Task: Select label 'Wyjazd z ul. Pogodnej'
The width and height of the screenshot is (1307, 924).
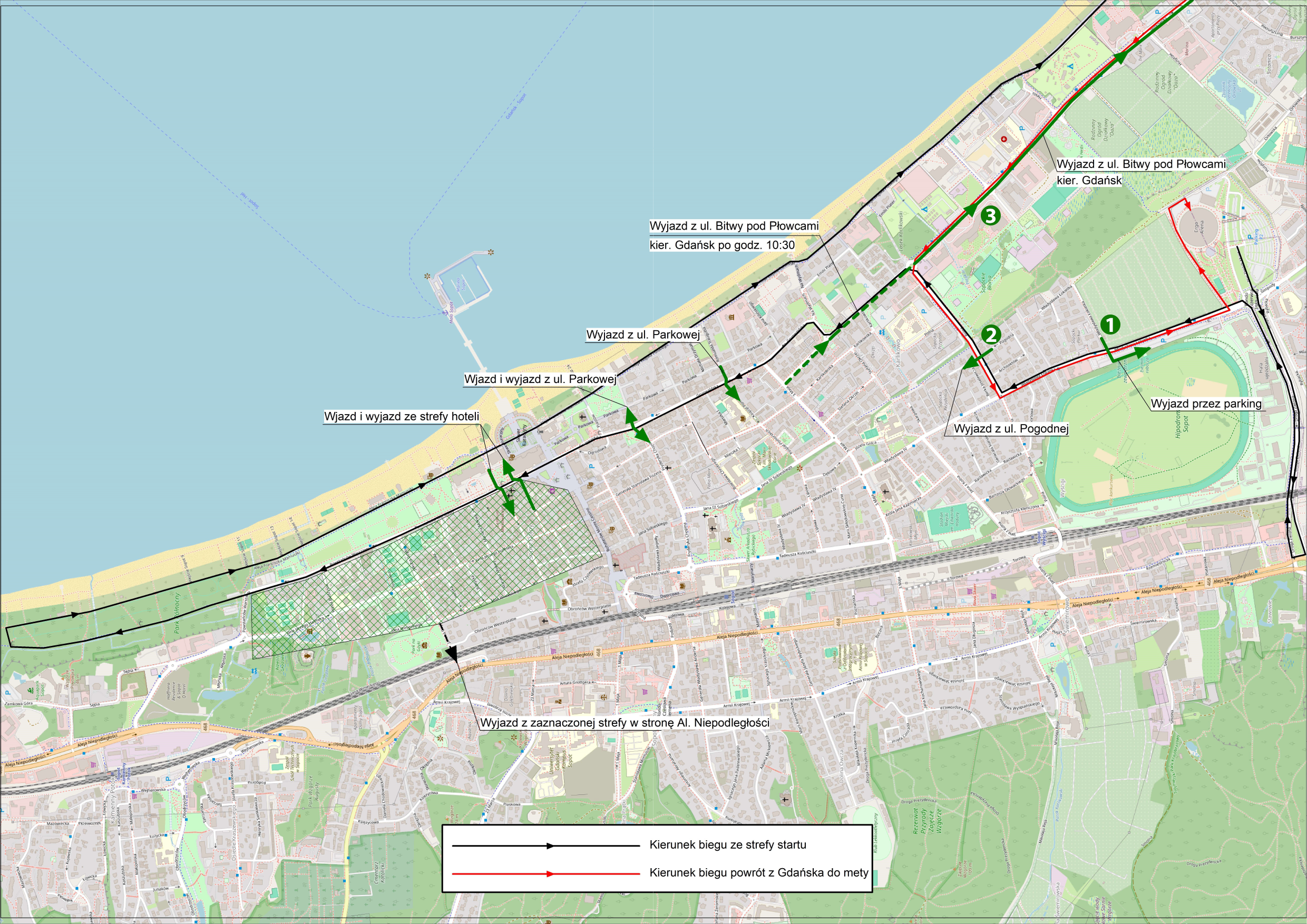Action: coord(1011,429)
